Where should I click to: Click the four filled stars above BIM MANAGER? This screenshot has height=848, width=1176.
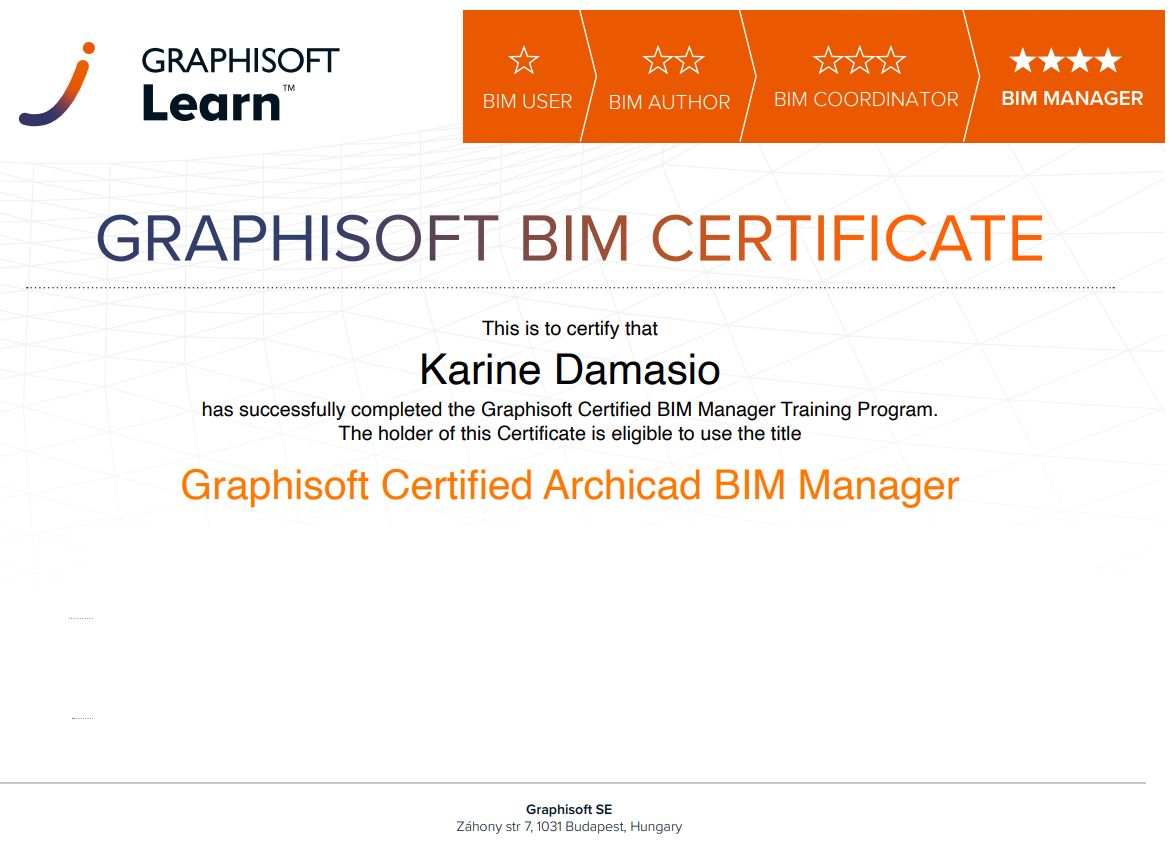click(x=1065, y=61)
